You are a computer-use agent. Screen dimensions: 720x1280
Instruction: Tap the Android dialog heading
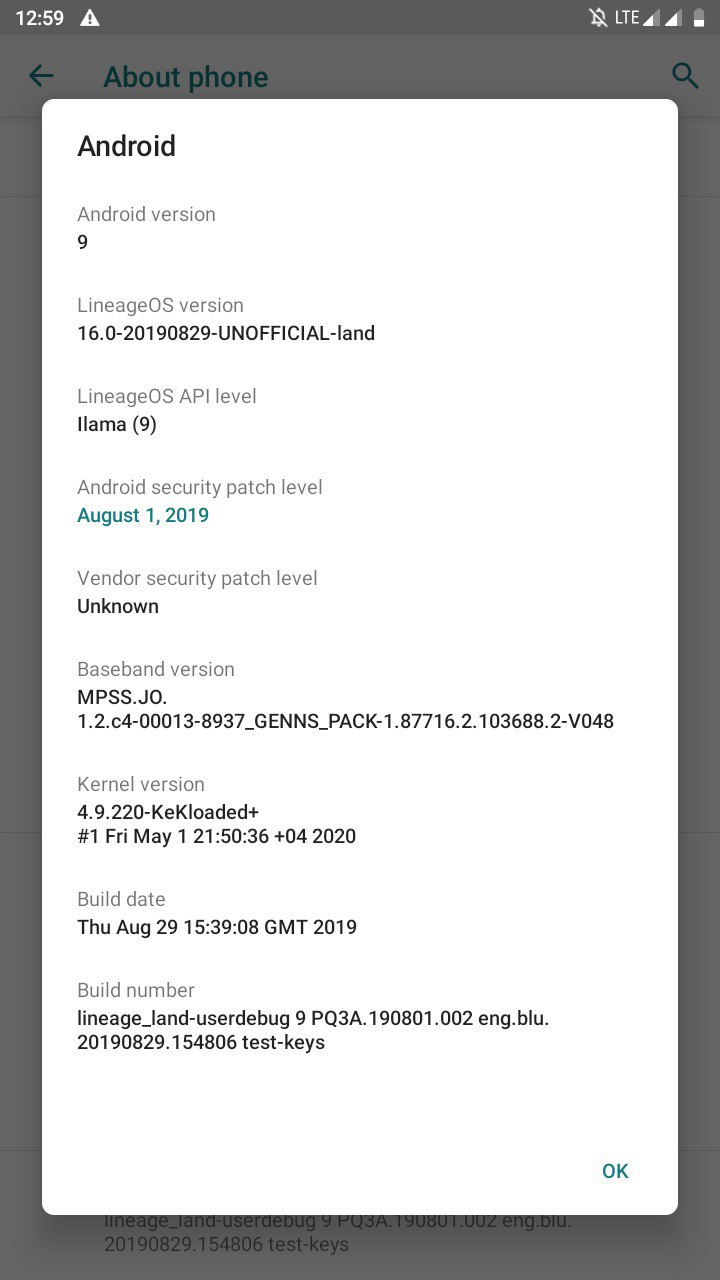[127, 146]
